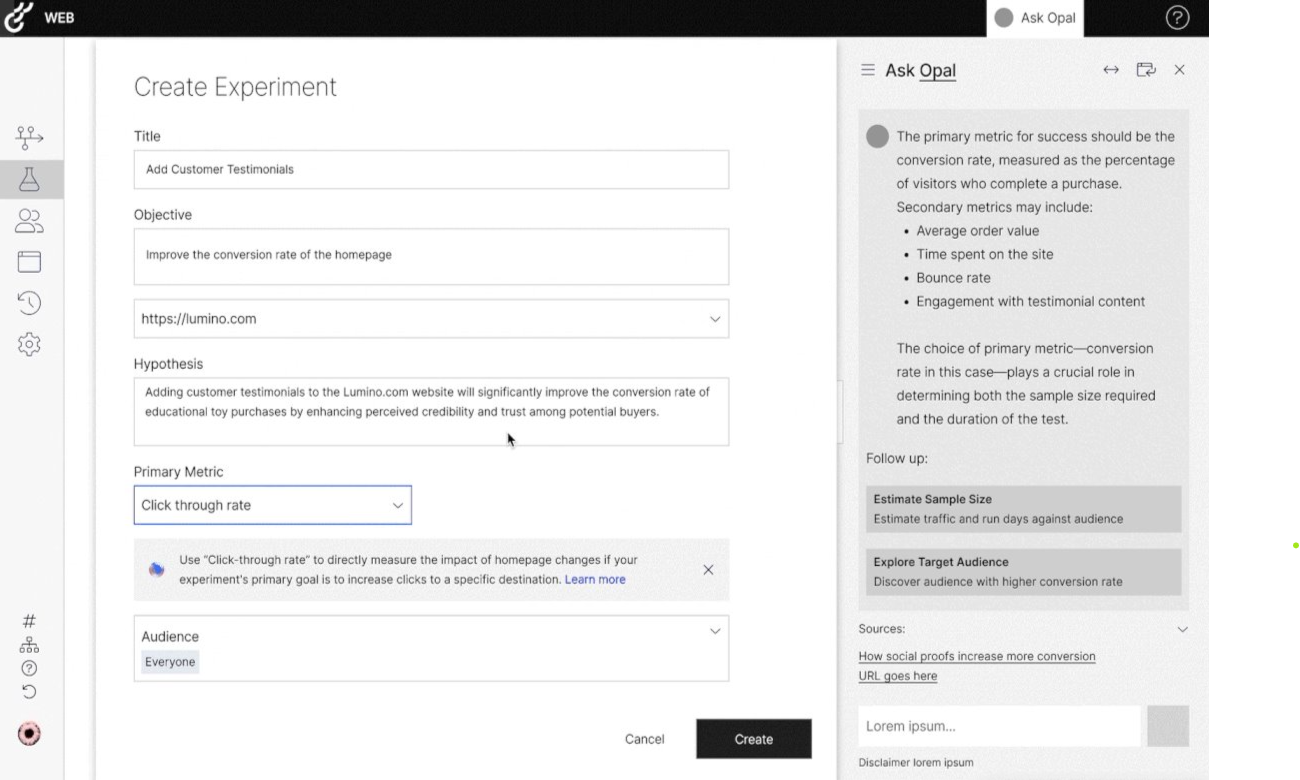Click the flags branching icon in sidebar
Viewport: 1300px width, 780px height.
click(x=29, y=138)
